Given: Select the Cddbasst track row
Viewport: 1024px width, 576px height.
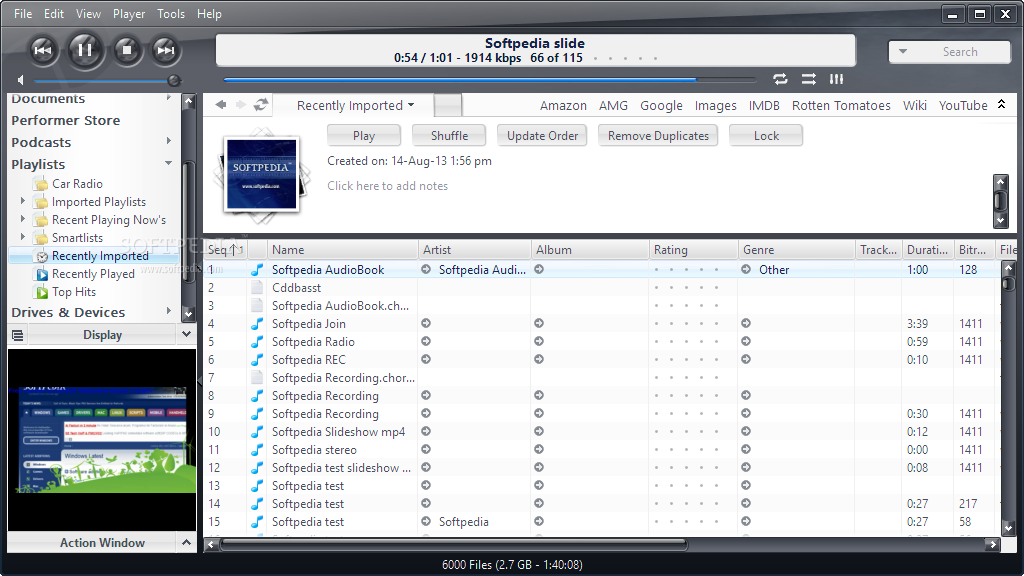Looking at the screenshot, I should [601, 287].
